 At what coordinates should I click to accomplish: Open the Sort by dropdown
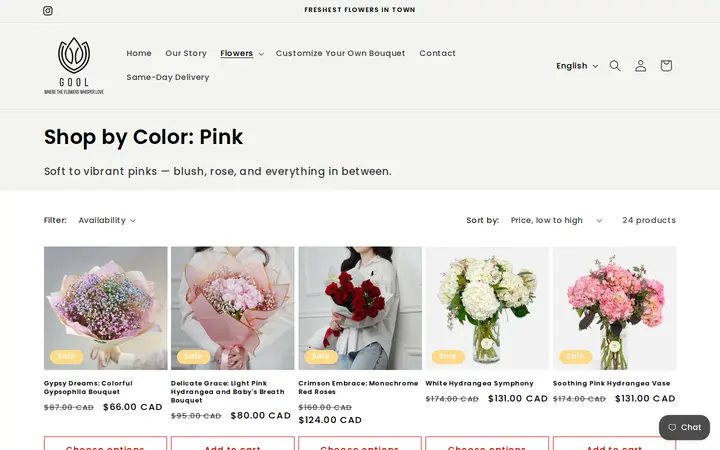[x=556, y=220]
